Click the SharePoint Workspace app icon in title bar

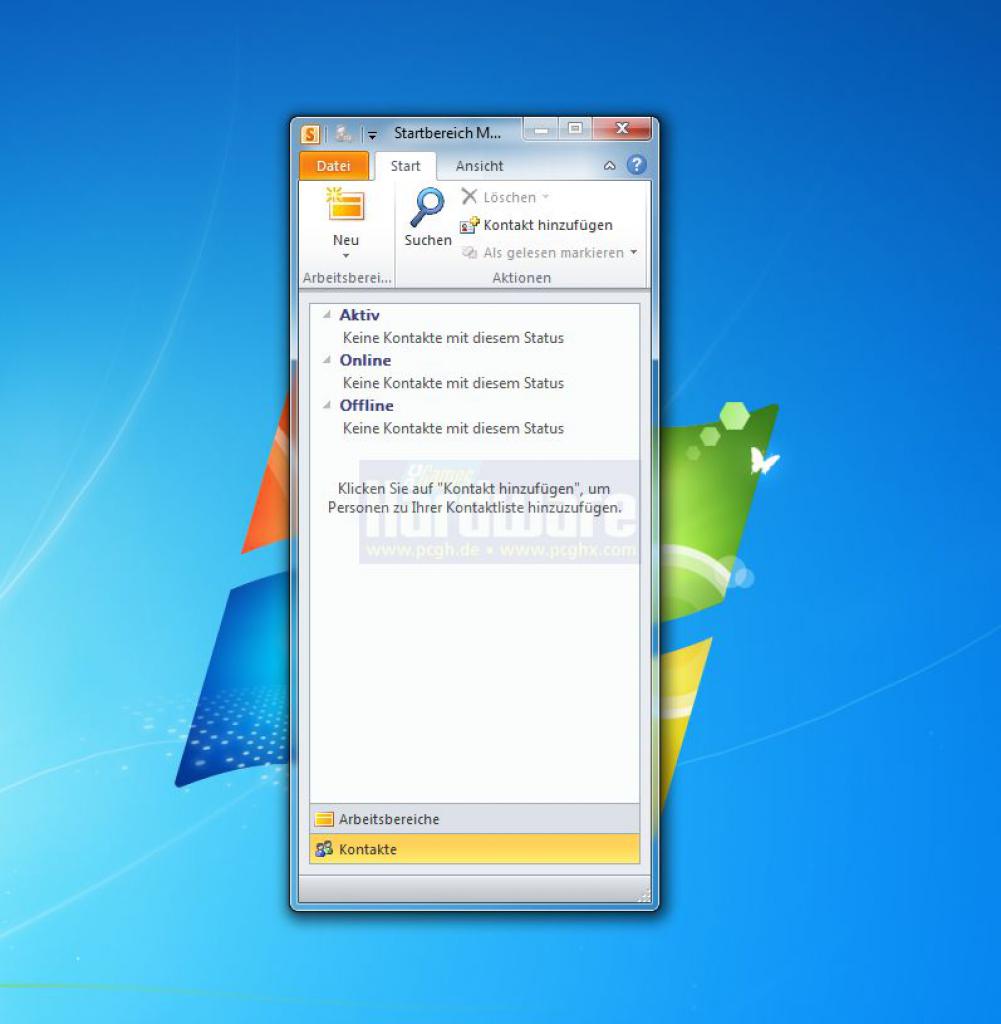(310, 134)
